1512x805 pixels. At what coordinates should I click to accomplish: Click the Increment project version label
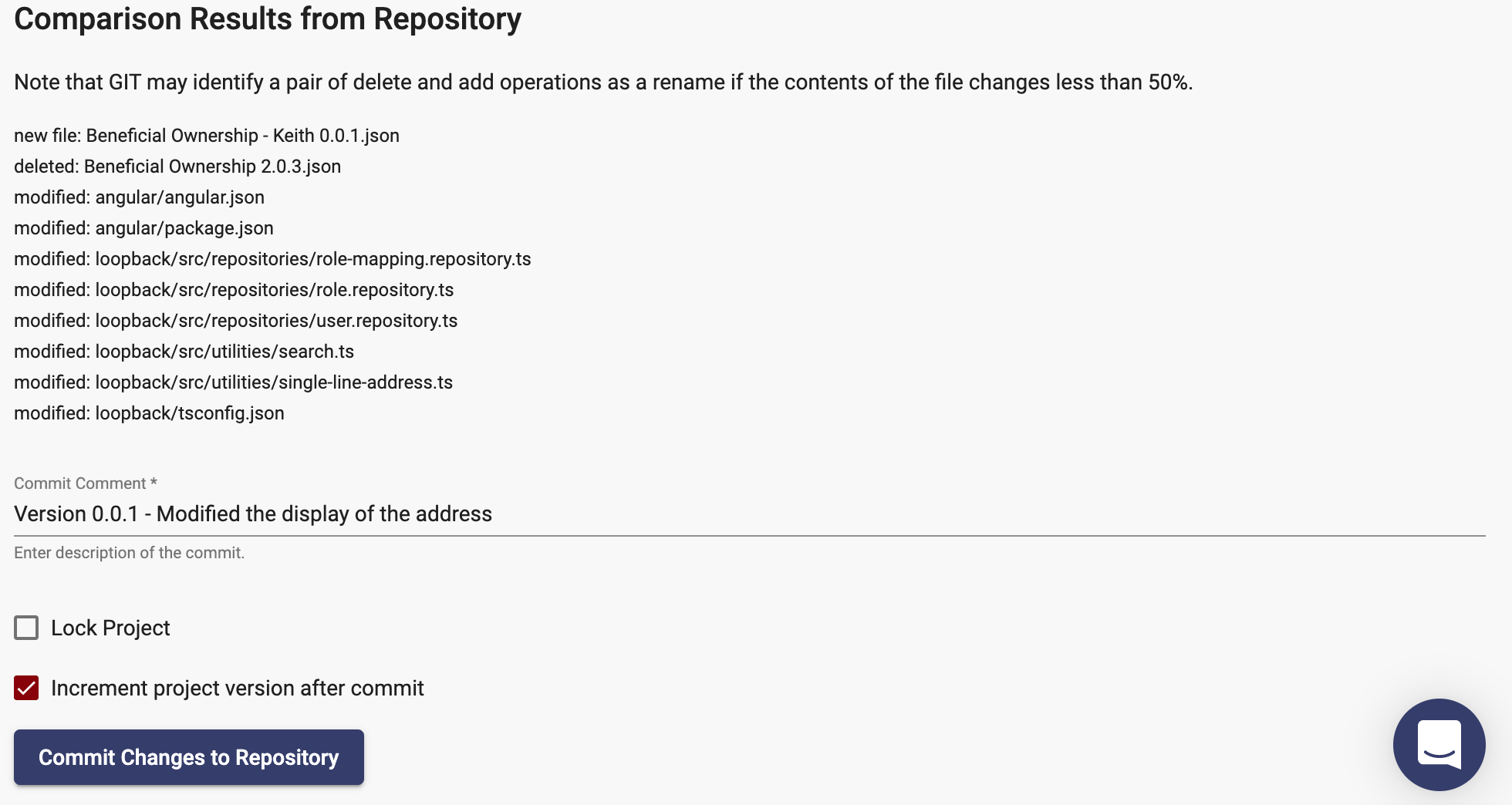coord(238,688)
